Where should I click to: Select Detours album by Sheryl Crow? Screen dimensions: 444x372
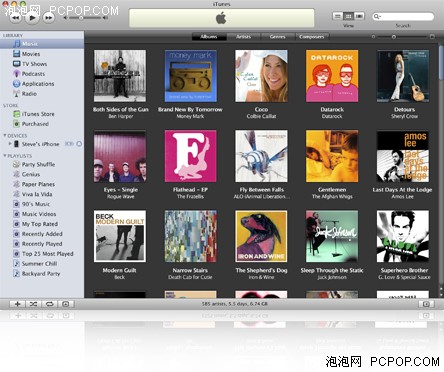403,76
